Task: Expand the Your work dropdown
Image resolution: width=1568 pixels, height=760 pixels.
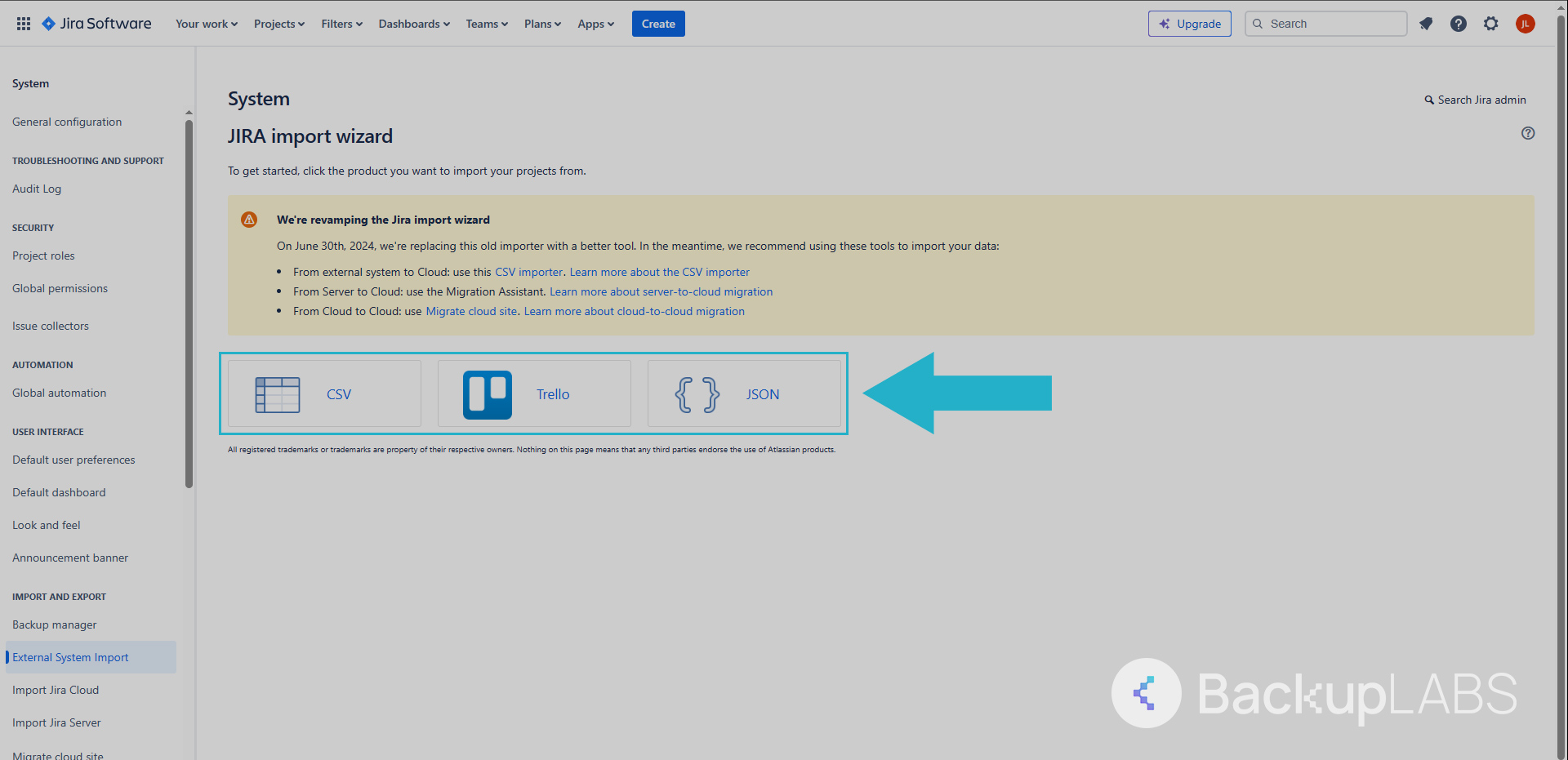Action: tap(207, 24)
